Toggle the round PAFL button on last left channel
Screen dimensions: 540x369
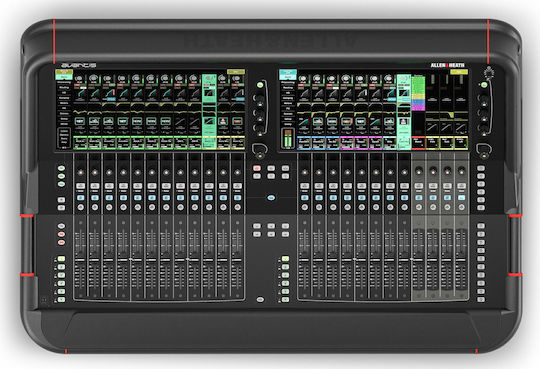pyautogui.click(x=237, y=207)
